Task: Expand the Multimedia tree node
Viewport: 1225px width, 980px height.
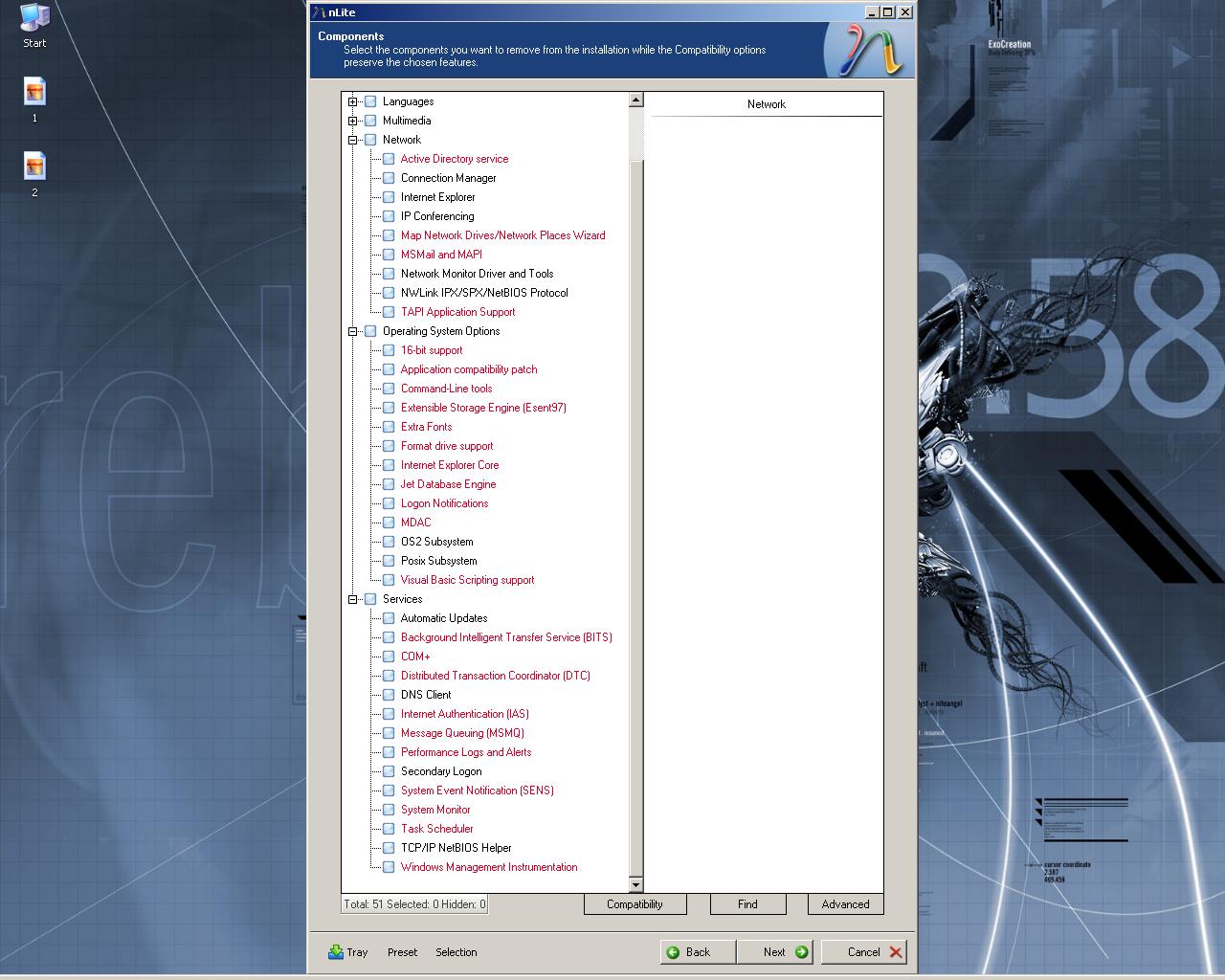Action: [x=352, y=121]
